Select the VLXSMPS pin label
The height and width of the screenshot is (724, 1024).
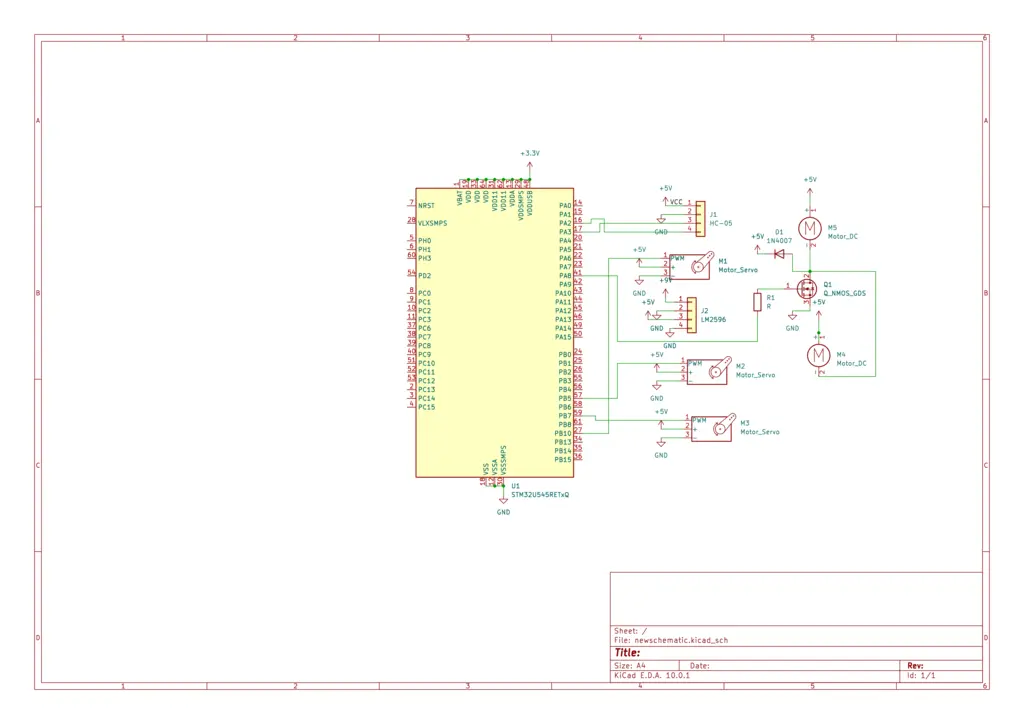(432, 223)
